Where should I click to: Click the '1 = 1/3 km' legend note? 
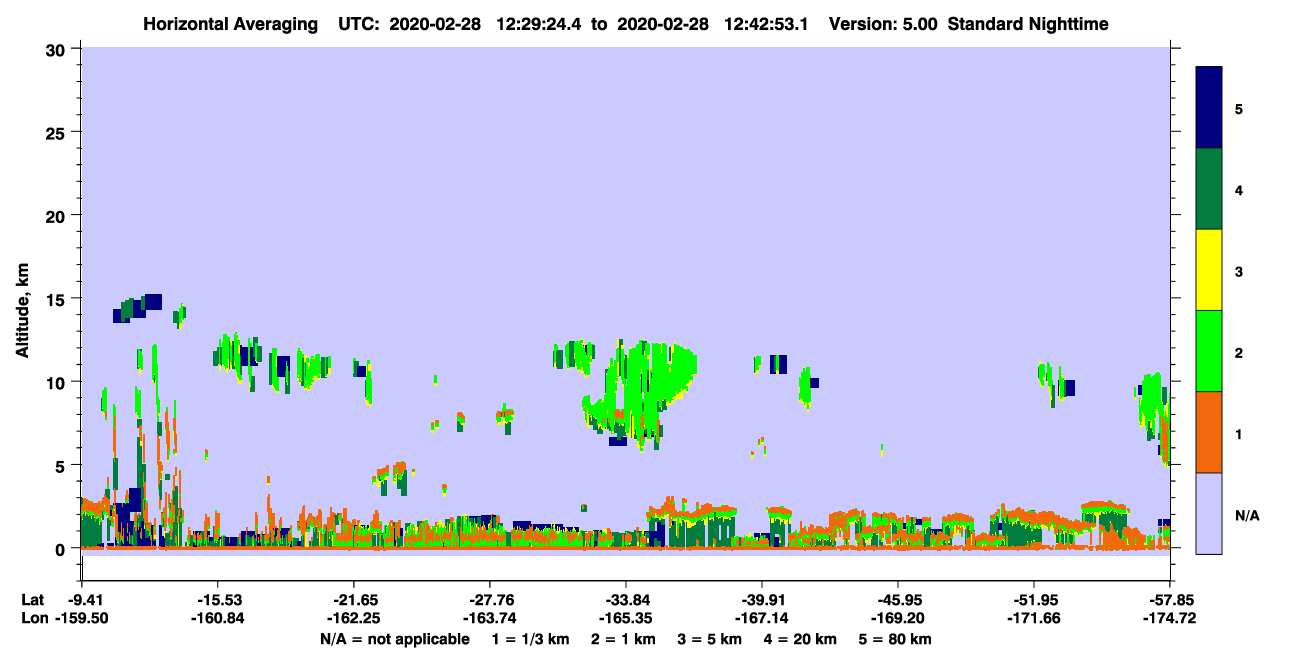point(530,639)
